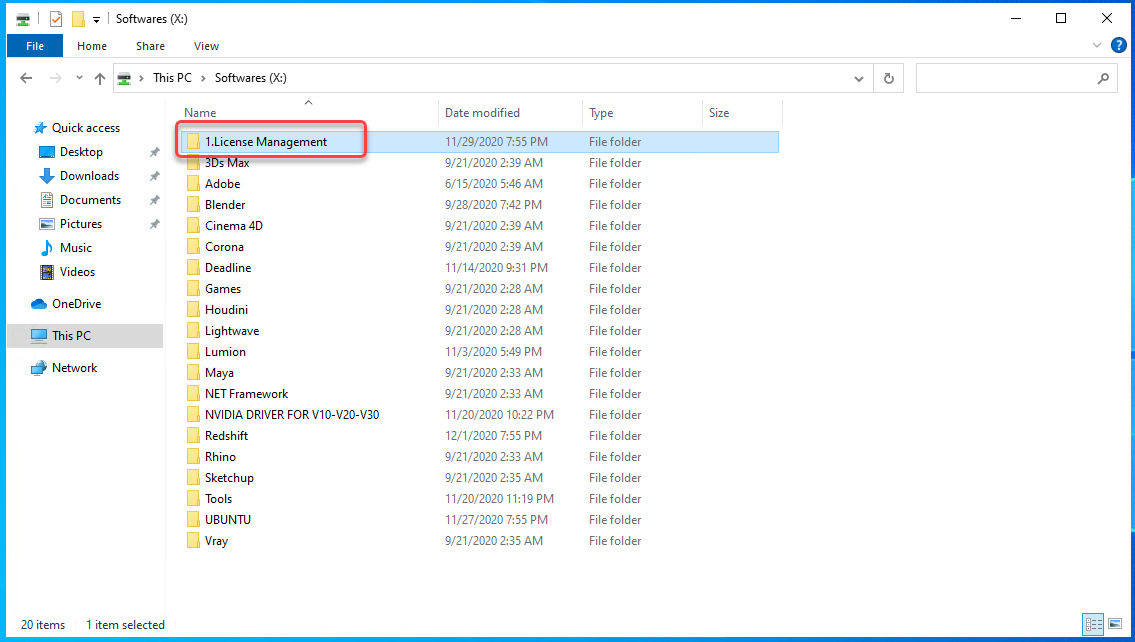1135x642 pixels.
Task: Open OneDrive in navigation pane
Action: click(x=76, y=304)
